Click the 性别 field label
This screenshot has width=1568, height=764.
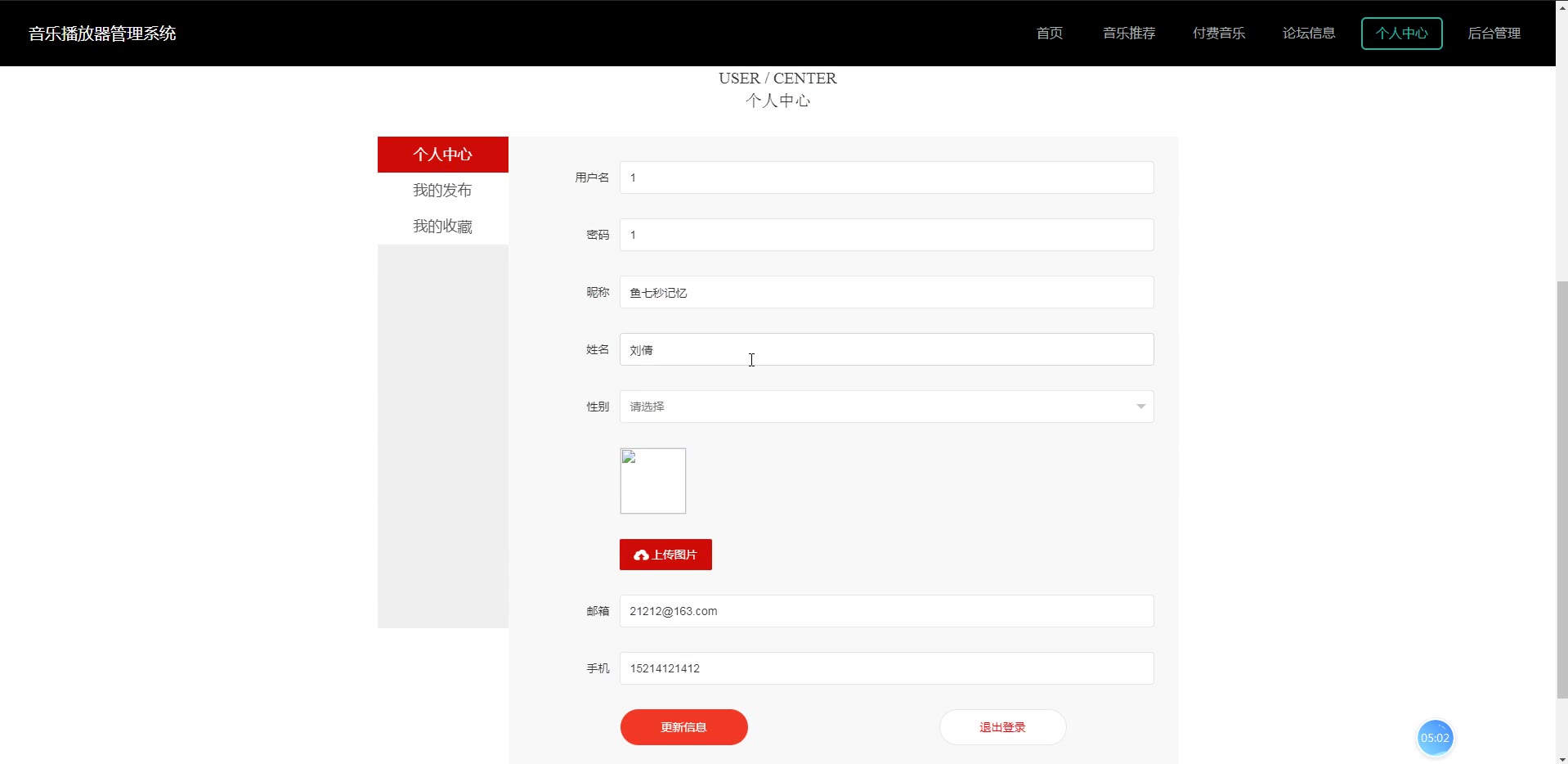tap(598, 407)
